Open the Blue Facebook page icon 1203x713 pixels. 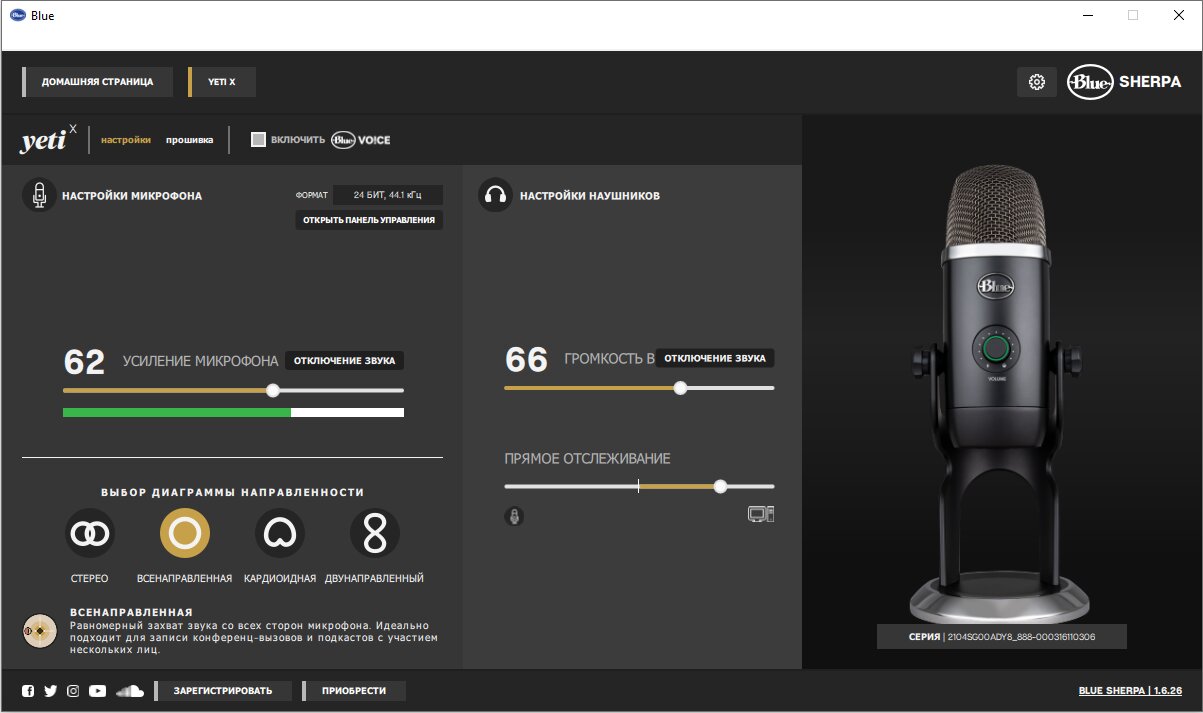click(x=28, y=691)
